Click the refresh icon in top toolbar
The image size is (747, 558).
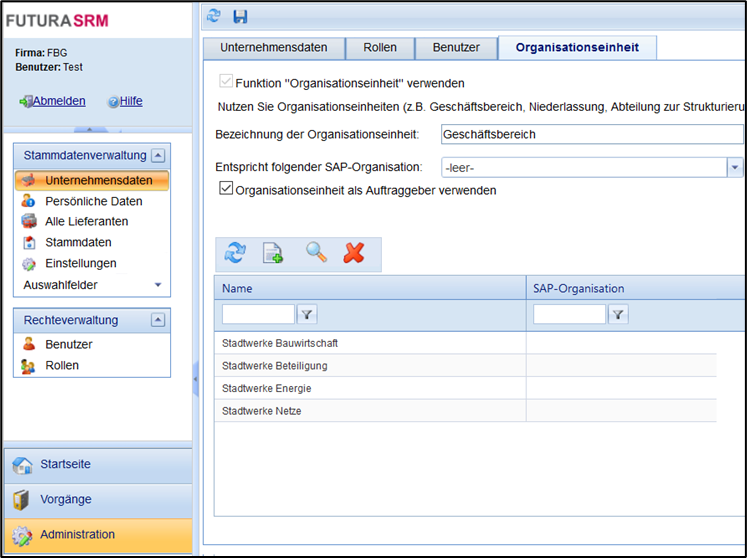214,16
